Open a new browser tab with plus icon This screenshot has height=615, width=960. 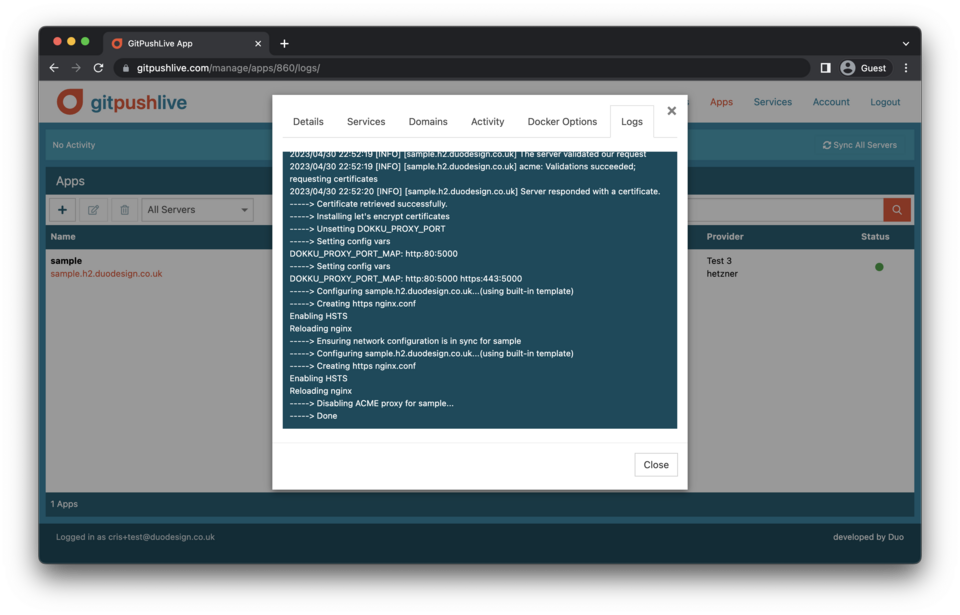[x=284, y=43]
